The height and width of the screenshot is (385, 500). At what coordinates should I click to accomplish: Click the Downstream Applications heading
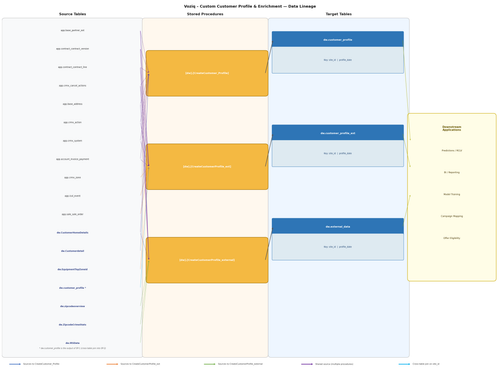click(452, 128)
